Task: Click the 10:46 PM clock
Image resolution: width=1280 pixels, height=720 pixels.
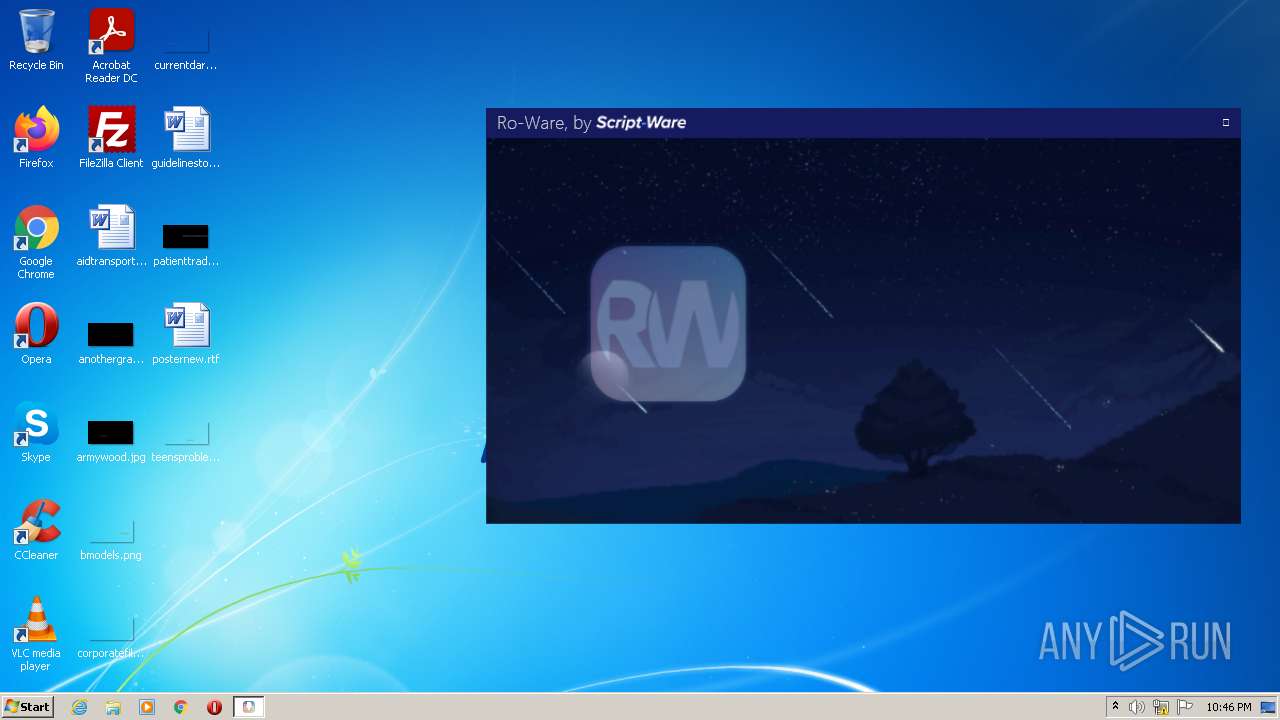Action: tap(1228, 707)
